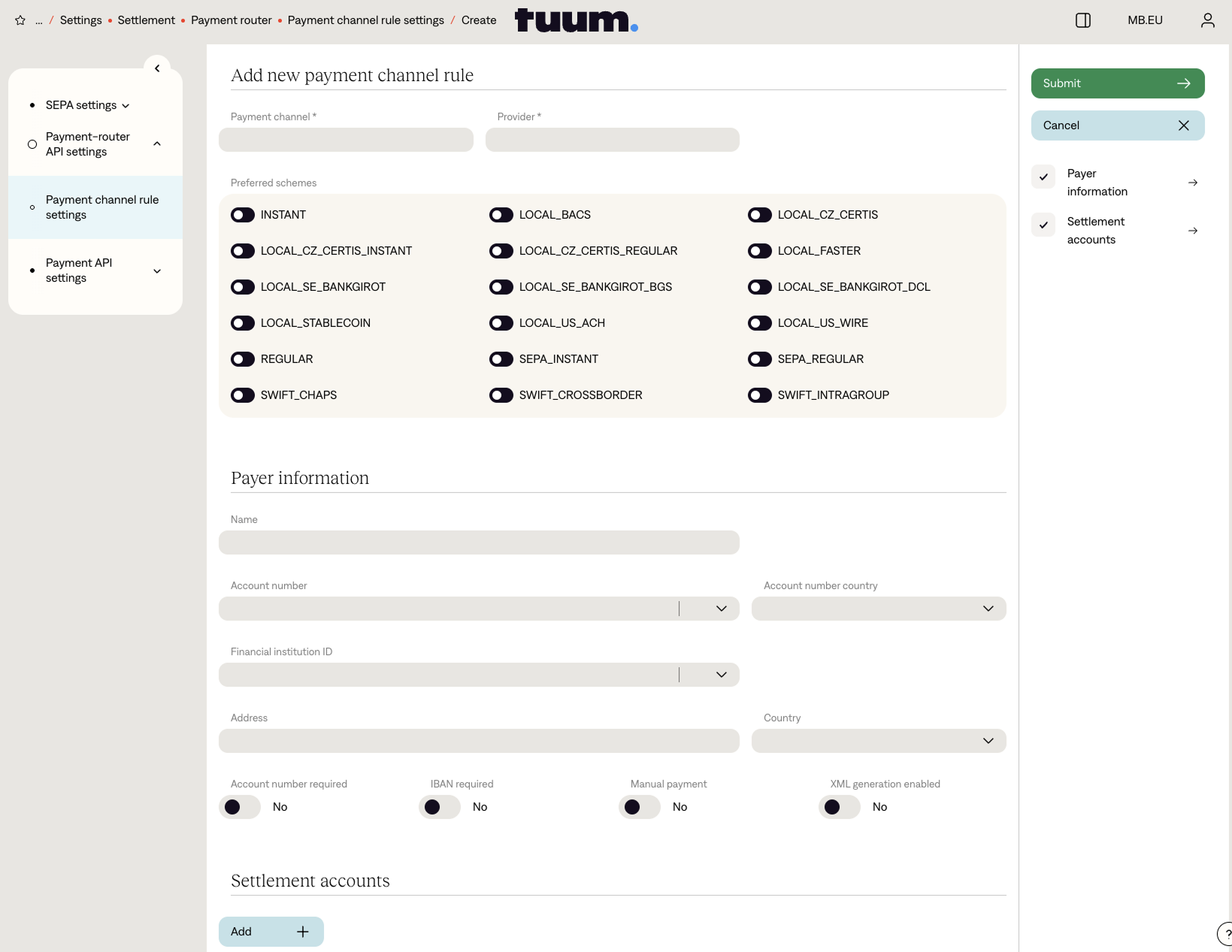Select Payment channel rule settings menu item
This screenshot has height=952, width=1232.
click(x=102, y=207)
